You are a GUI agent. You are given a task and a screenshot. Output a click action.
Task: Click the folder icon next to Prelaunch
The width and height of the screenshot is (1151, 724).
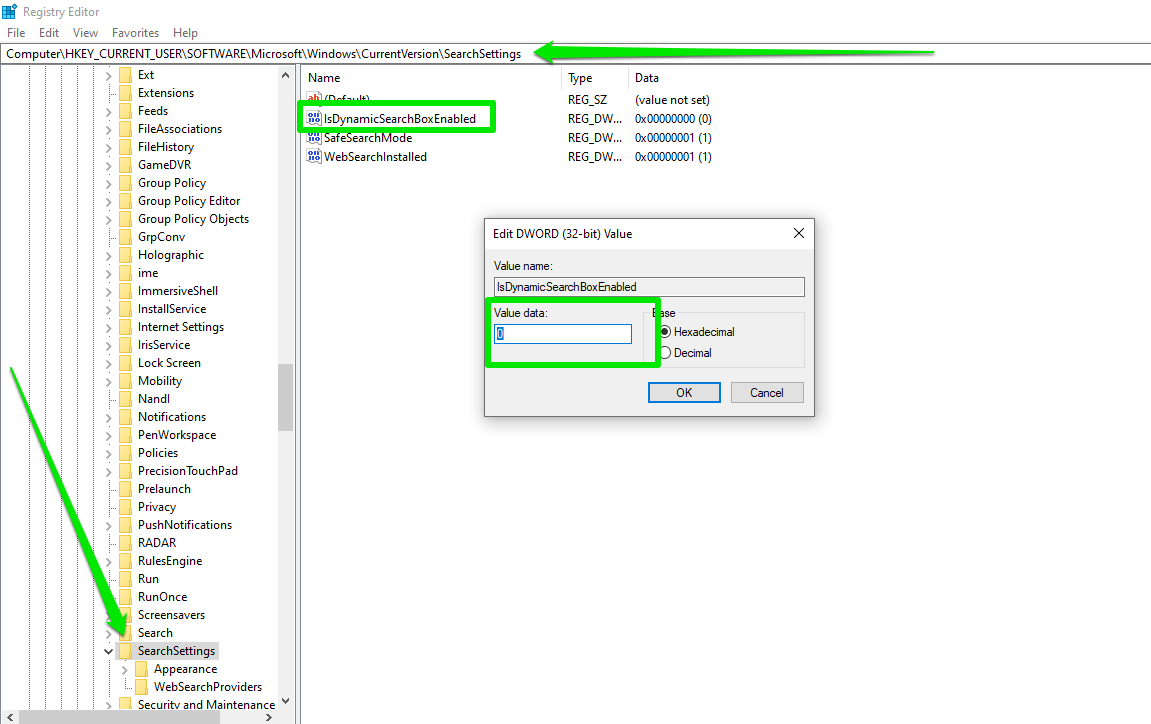[126, 489]
